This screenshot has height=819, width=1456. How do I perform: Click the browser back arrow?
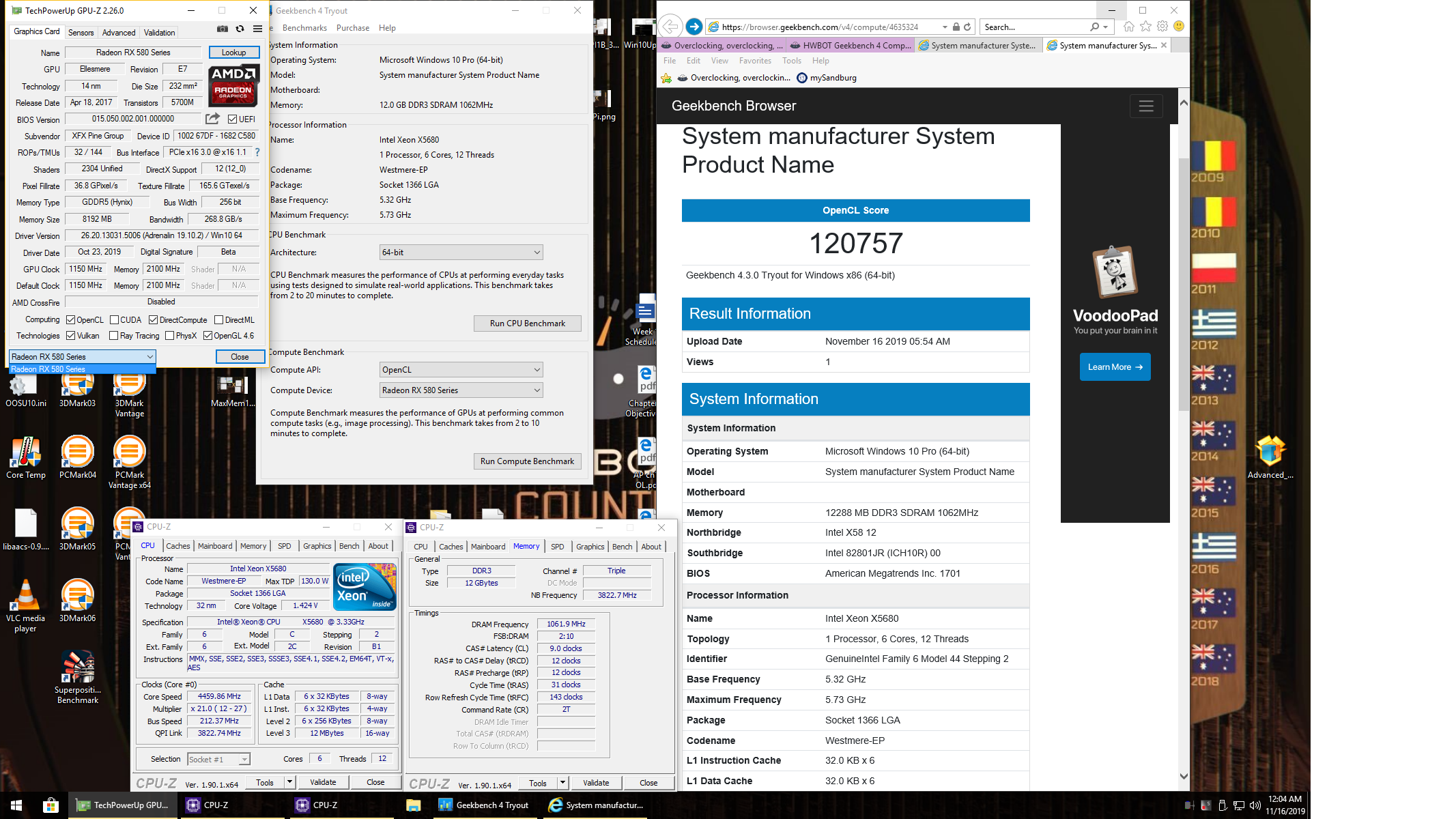[x=670, y=27]
